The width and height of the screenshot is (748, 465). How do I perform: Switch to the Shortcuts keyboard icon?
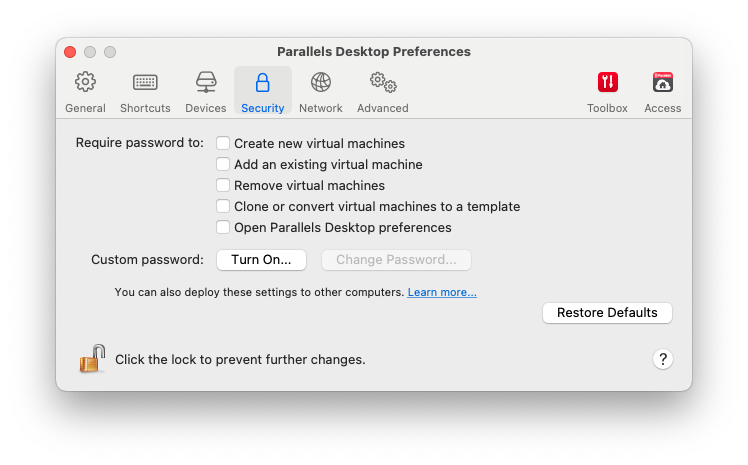tap(145, 83)
